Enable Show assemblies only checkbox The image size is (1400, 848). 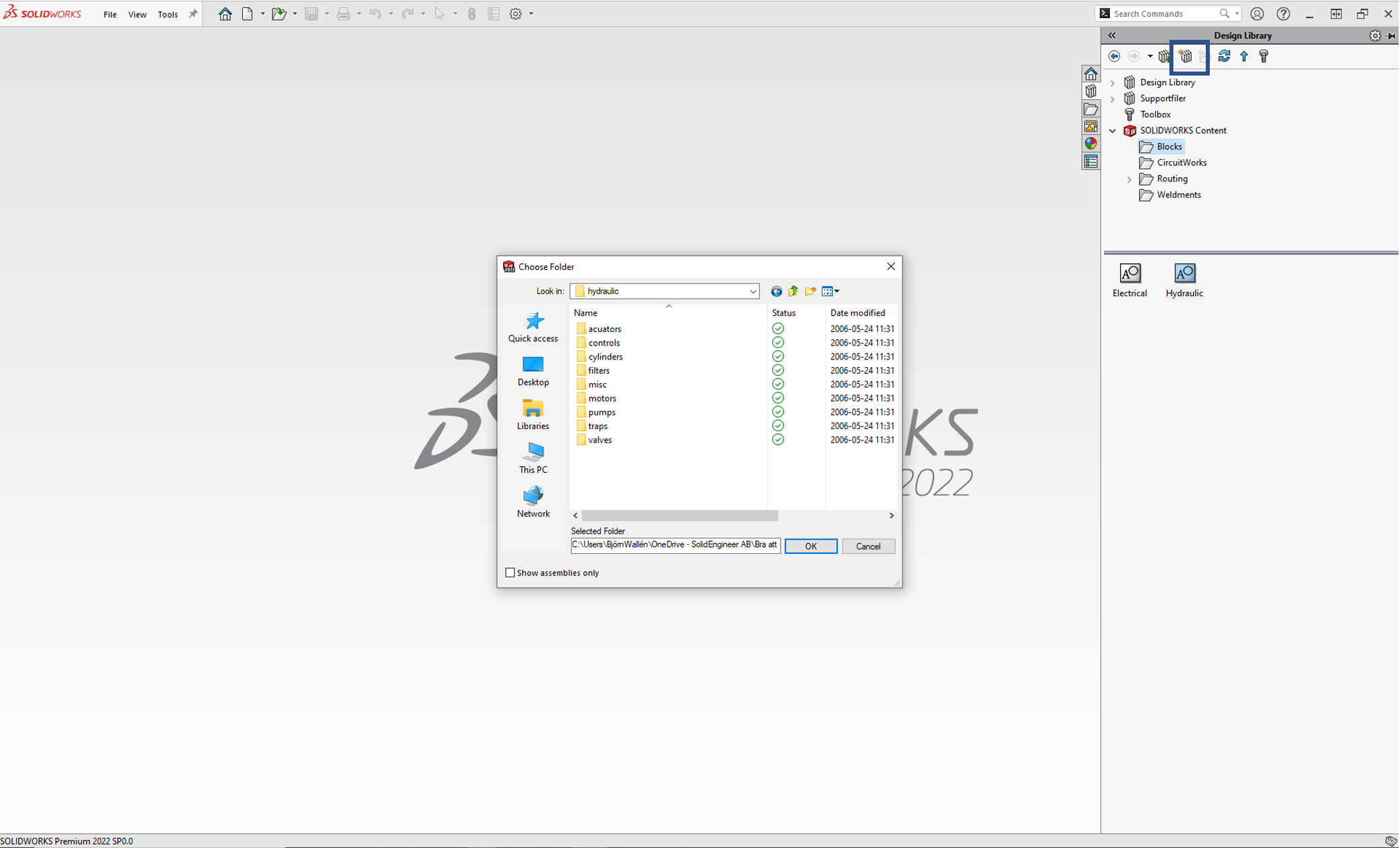pos(510,573)
